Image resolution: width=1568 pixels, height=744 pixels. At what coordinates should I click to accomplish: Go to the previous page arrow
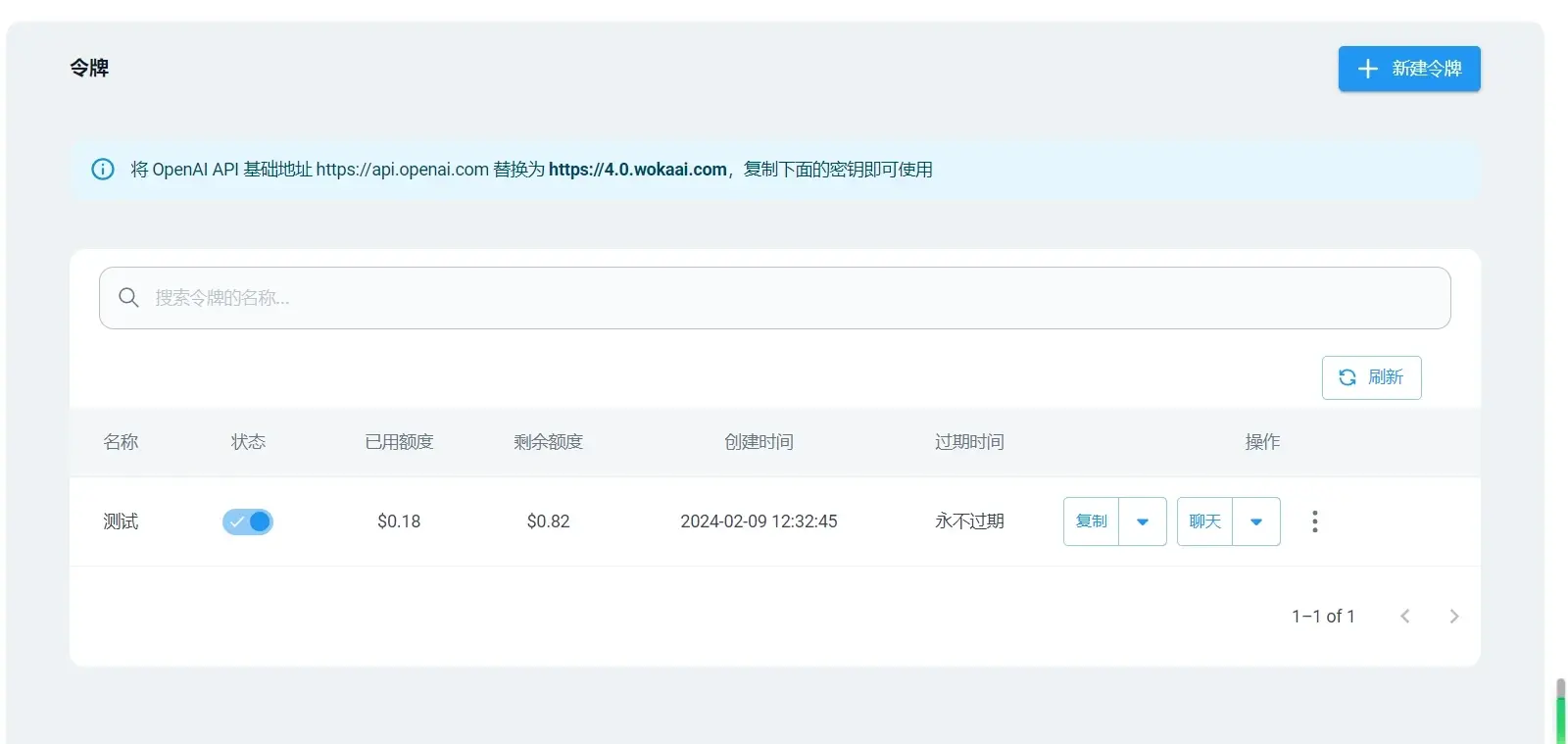click(1405, 617)
